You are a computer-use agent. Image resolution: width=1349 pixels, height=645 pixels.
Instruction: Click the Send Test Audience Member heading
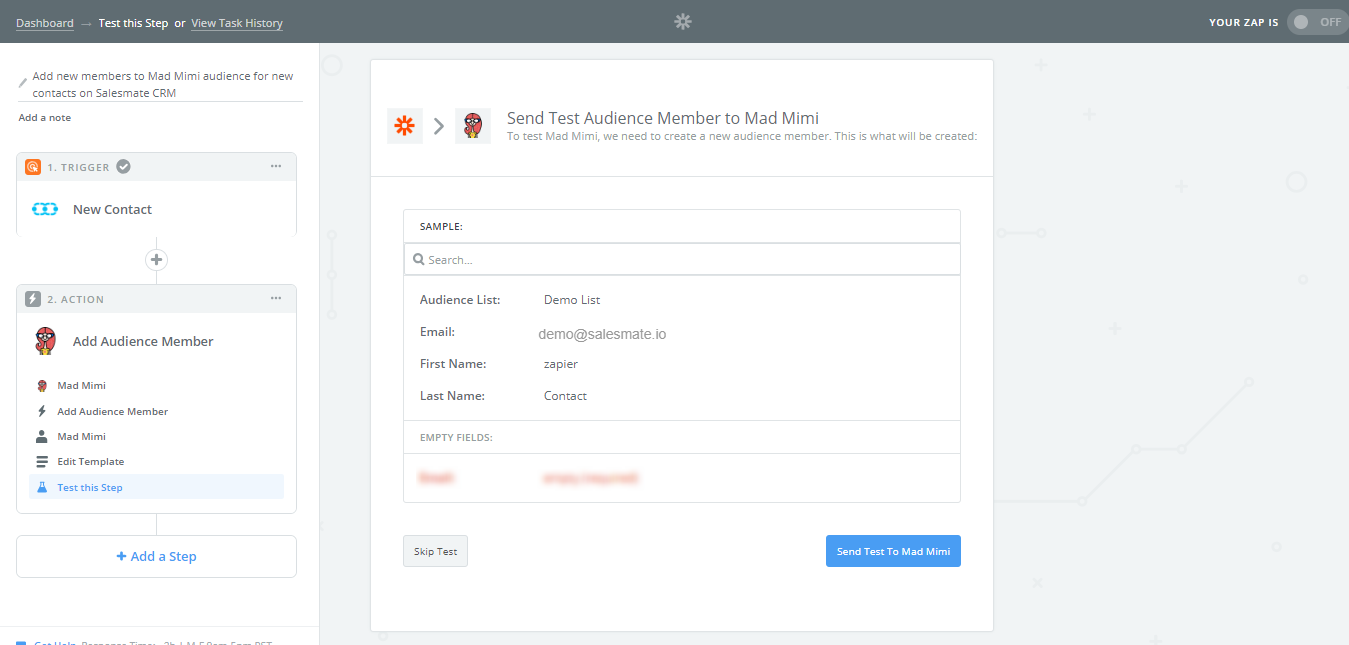(663, 118)
